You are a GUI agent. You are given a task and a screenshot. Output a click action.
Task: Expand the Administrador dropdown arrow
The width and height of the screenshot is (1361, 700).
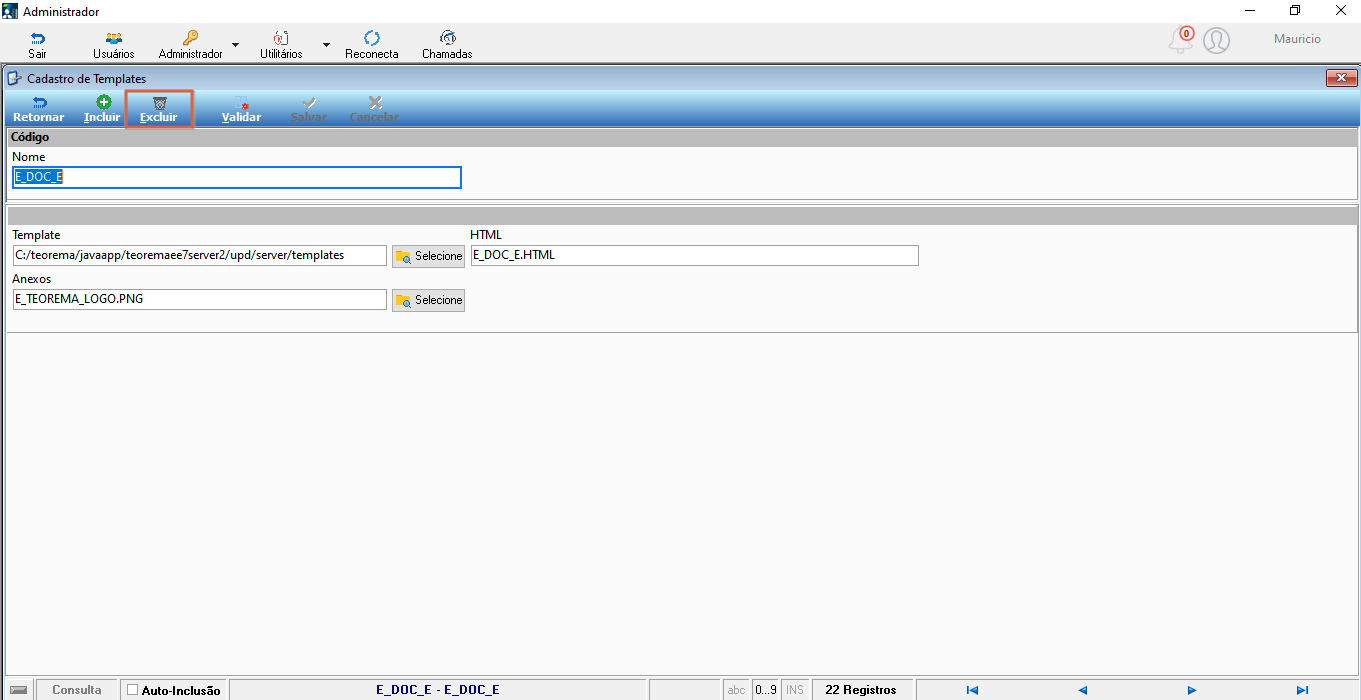click(235, 45)
